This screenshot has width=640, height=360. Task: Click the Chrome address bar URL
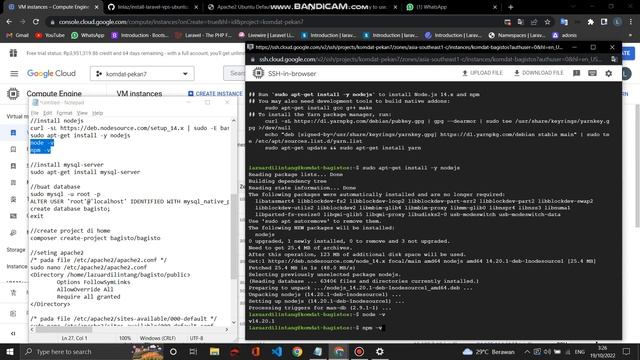click(181, 22)
